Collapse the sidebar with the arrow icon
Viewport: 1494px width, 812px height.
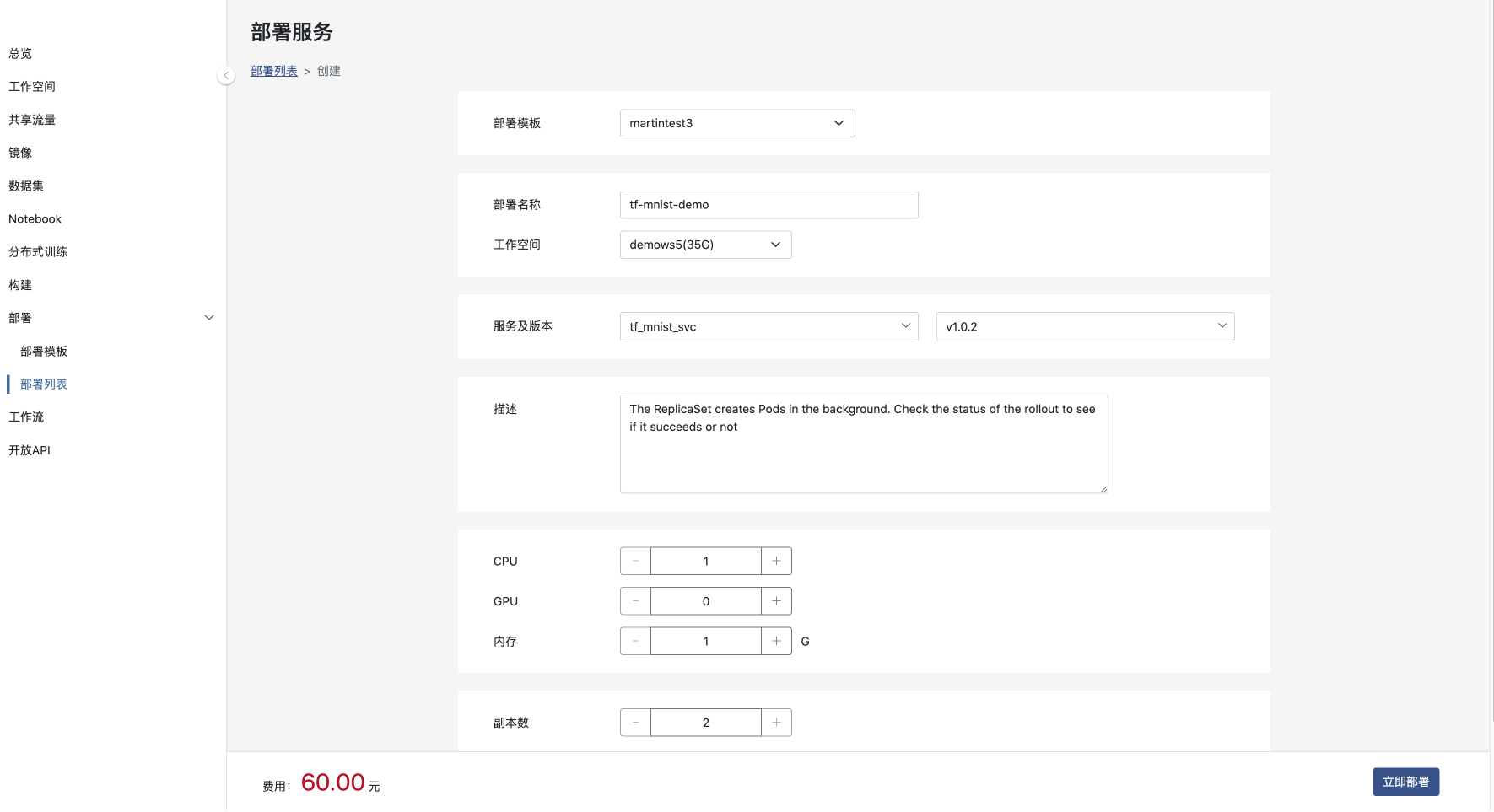click(226, 76)
